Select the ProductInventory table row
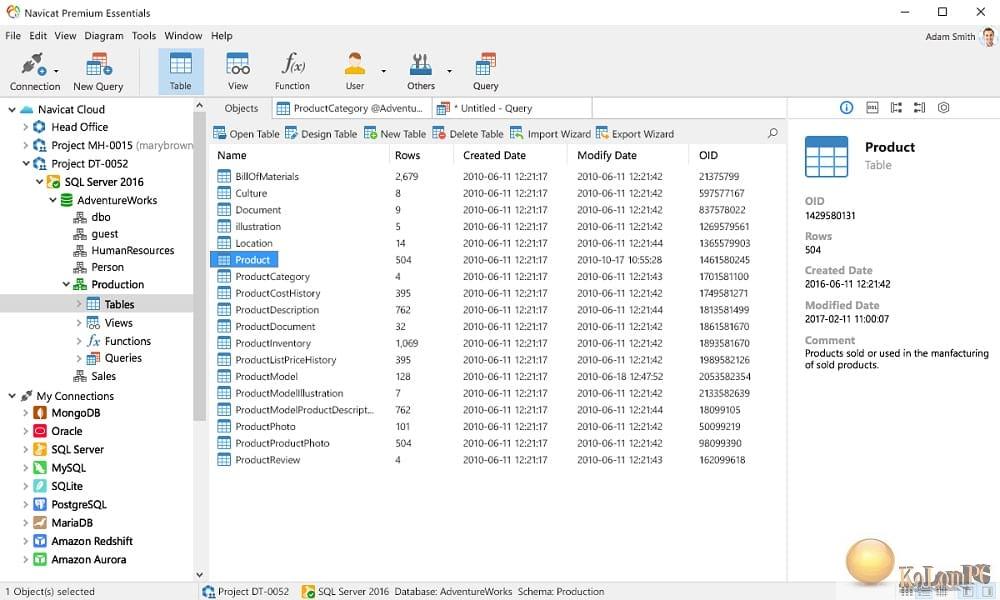Viewport: 1000px width, 600px height. (497, 343)
